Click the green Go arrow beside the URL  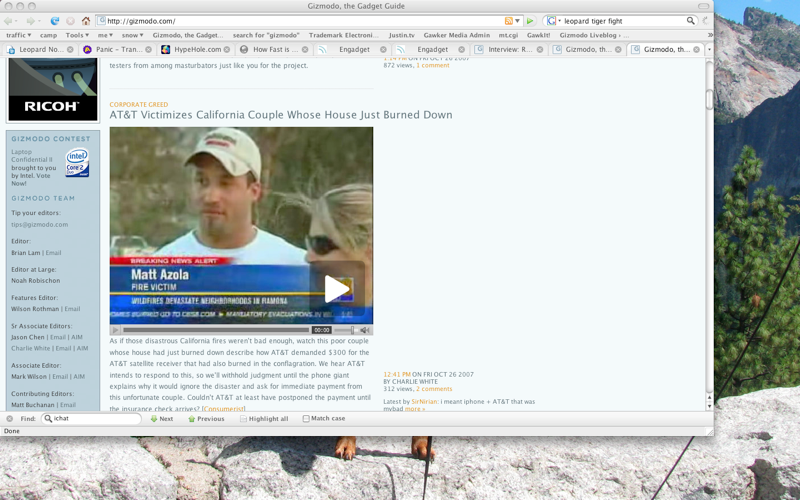click(530, 21)
